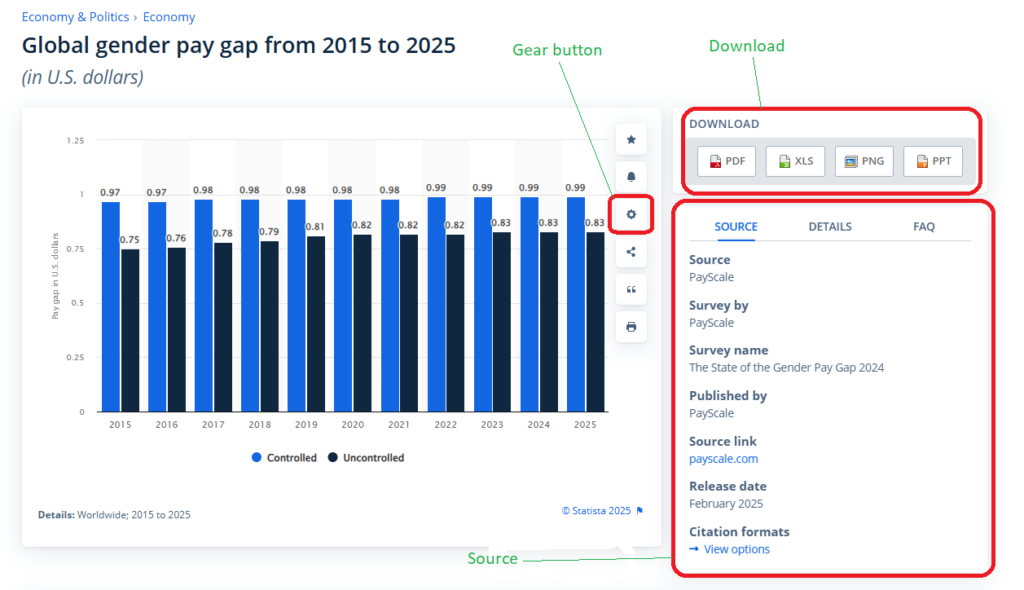Image resolution: width=1024 pixels, height=590 pixels.
Task: Download chart as PDF
Action: [x=726, y=161]
